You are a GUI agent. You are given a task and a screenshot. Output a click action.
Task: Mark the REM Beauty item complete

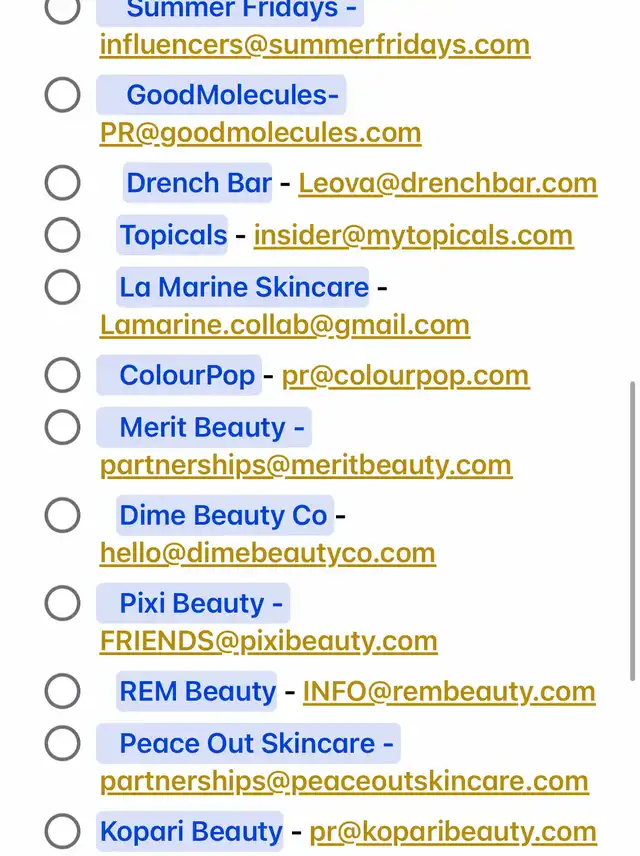tap(62, 691)
